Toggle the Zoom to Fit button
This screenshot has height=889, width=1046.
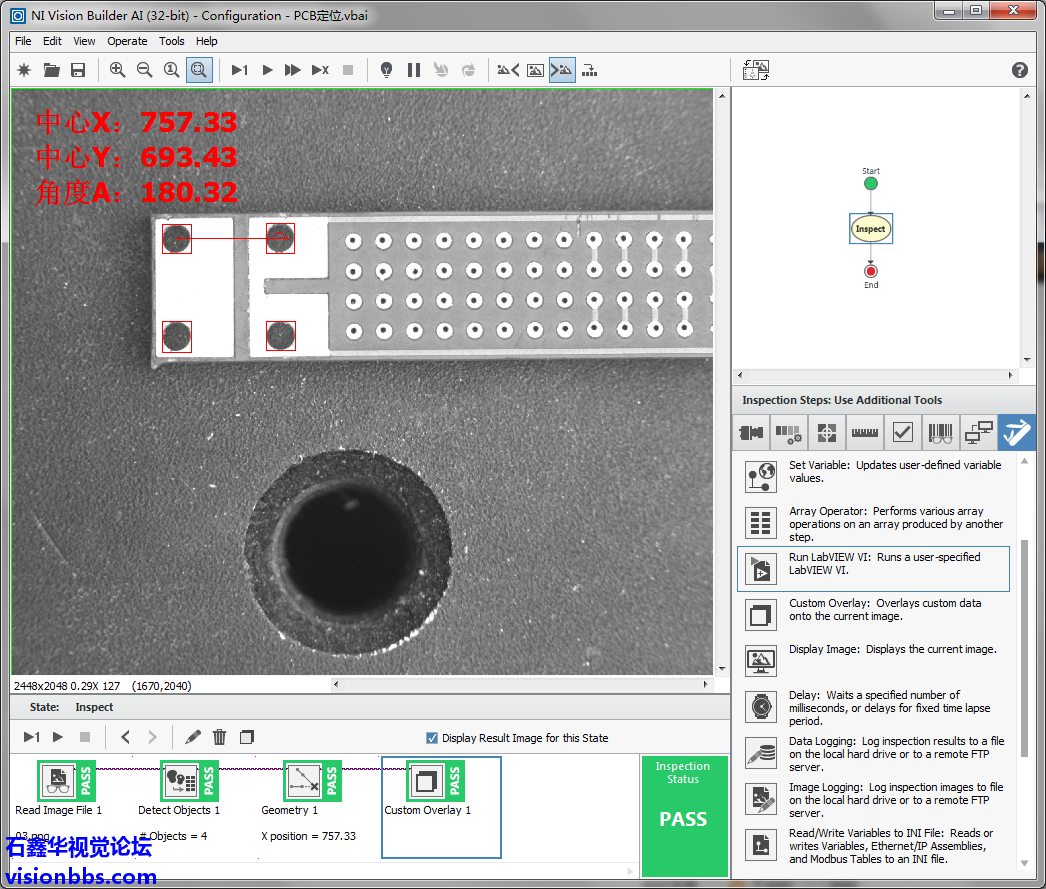click(199, 70)
